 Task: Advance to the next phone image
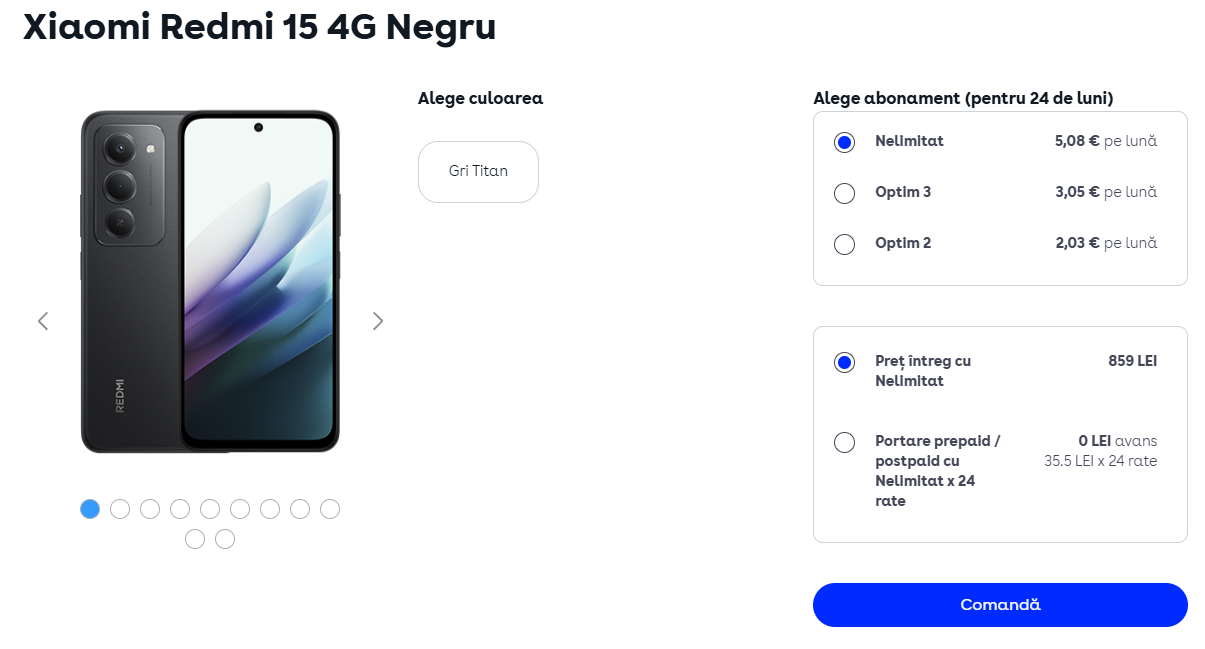tap(378, 321)
